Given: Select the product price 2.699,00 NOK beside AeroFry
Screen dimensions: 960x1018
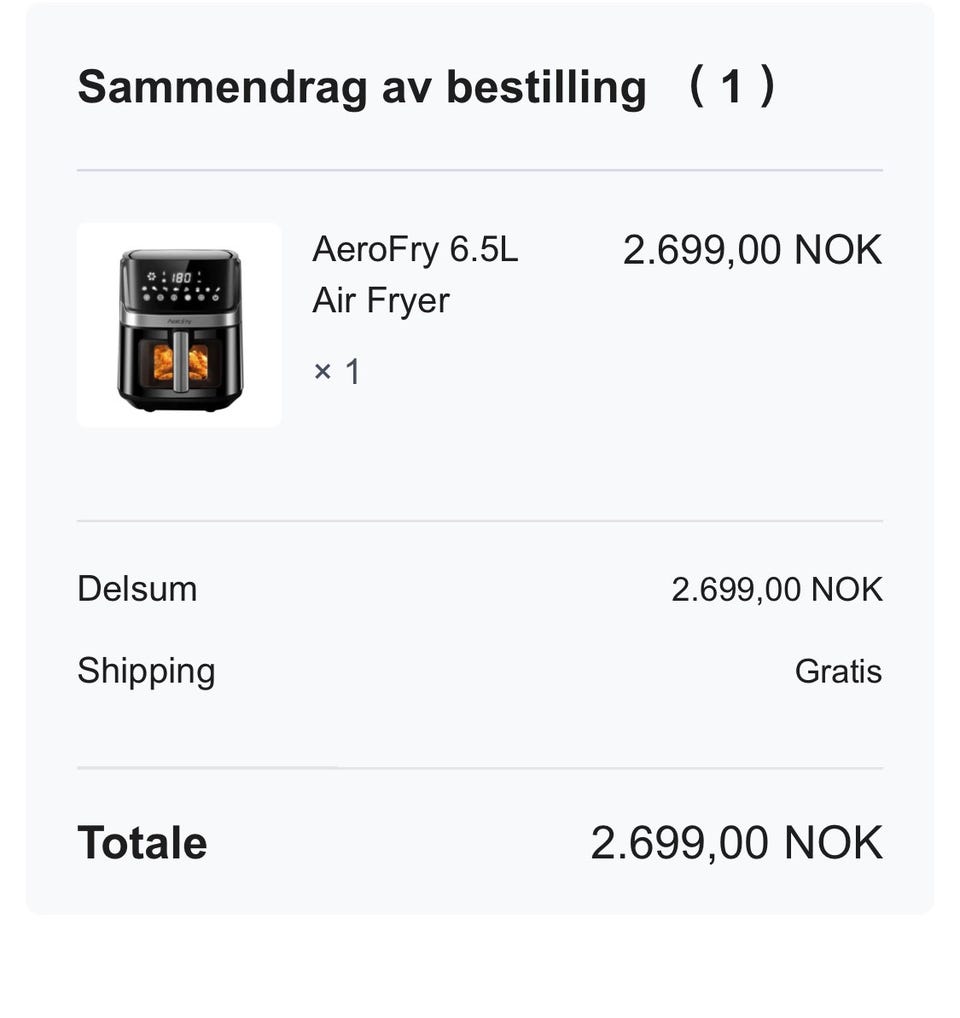Looking at the screenshot, I should [752, 250].
